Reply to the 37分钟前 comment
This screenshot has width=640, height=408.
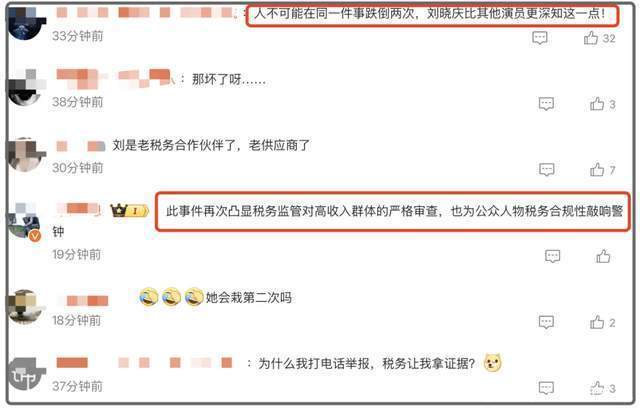(546, 388)
